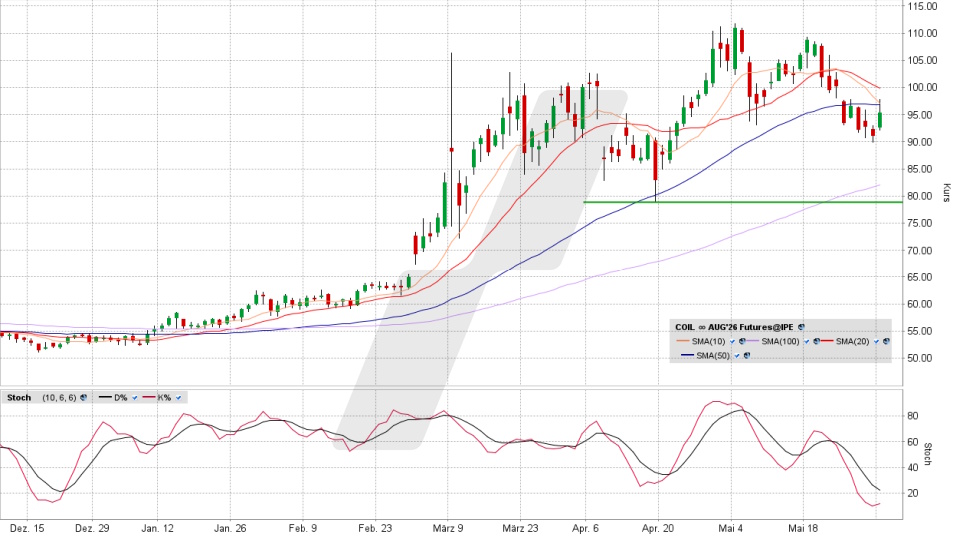The height and width of the screenshot is (540, 960).
Task: Click the Dez. 15 date label
Action: (x=27, y=528)
